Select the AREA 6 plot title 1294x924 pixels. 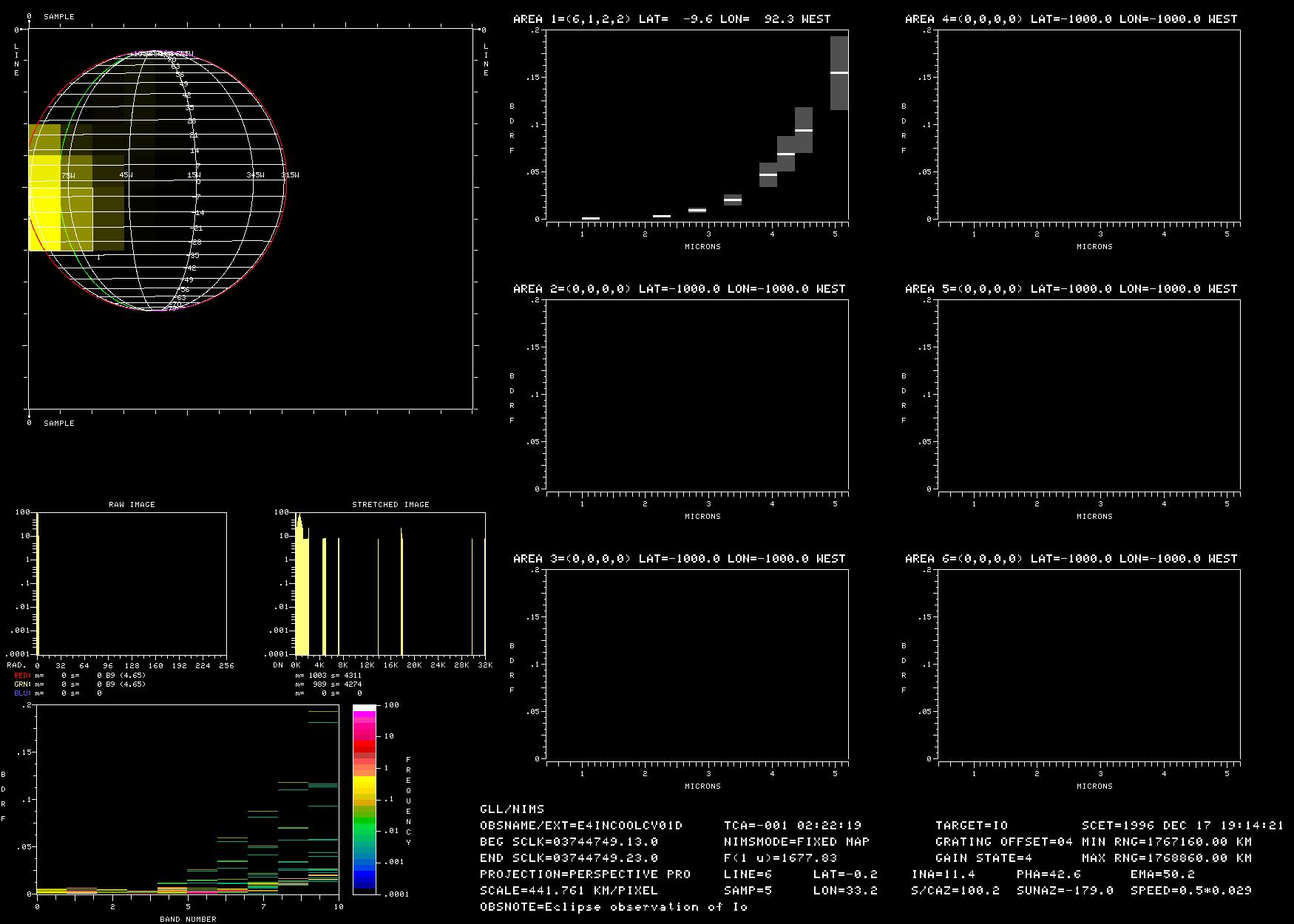pos(1071,559)
